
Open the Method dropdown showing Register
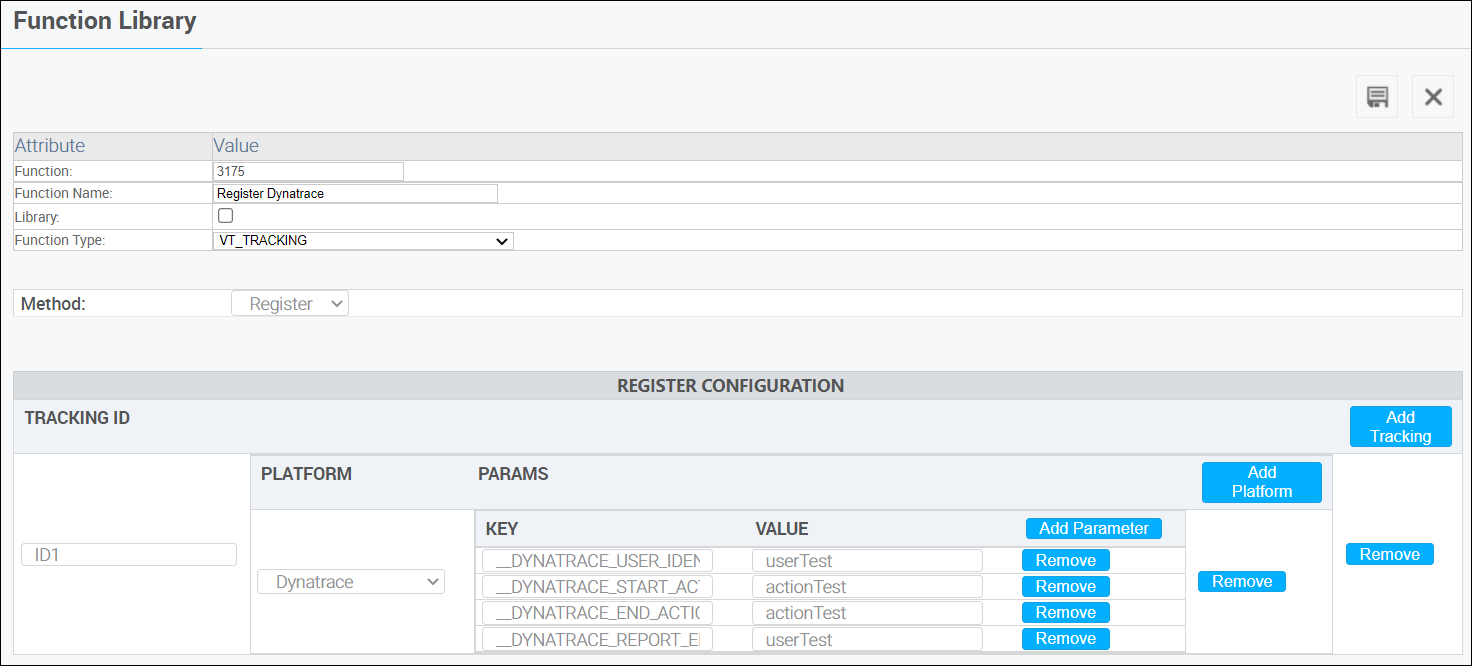click(x=289, y=302)
